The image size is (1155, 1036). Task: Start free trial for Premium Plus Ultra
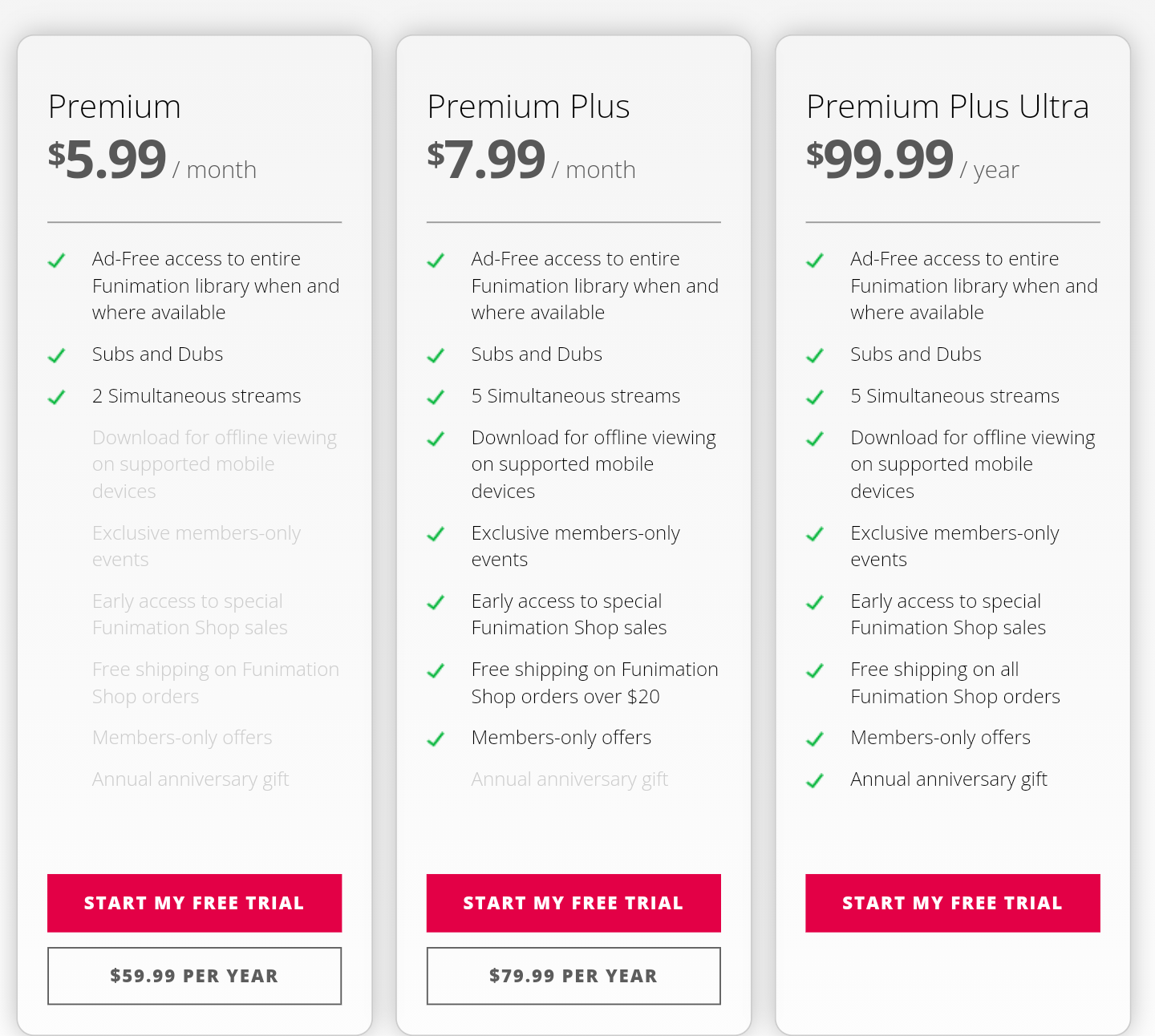click(x=952, y=903)
